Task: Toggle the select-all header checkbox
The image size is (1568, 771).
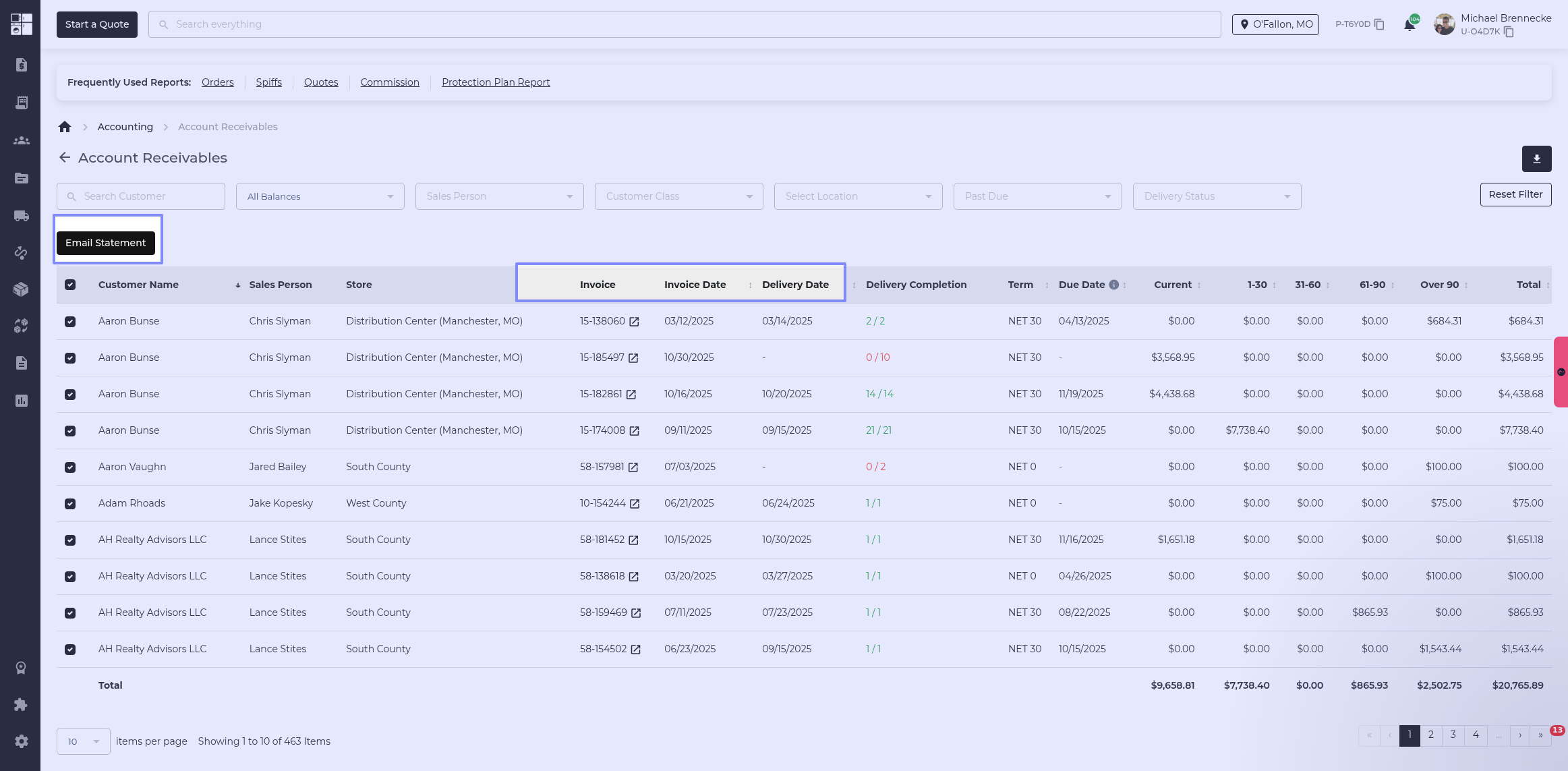Action: coord(70,285)
